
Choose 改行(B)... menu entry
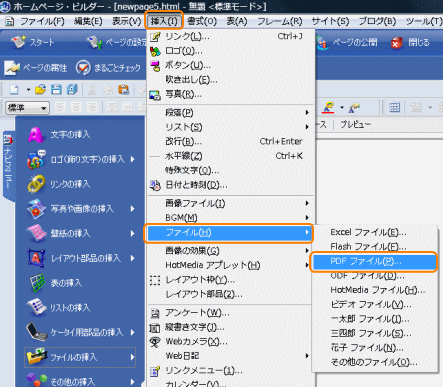click(231, 141)
